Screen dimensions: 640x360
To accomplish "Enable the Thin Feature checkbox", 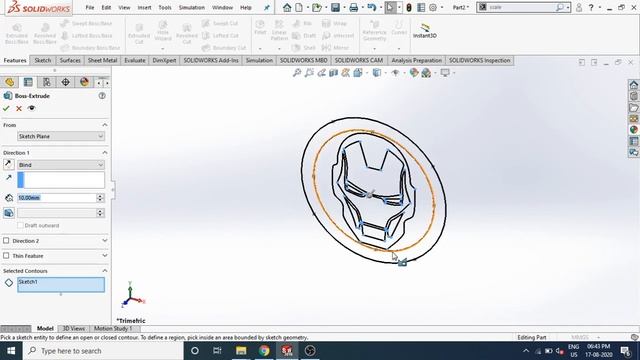I will coord(6,256).
